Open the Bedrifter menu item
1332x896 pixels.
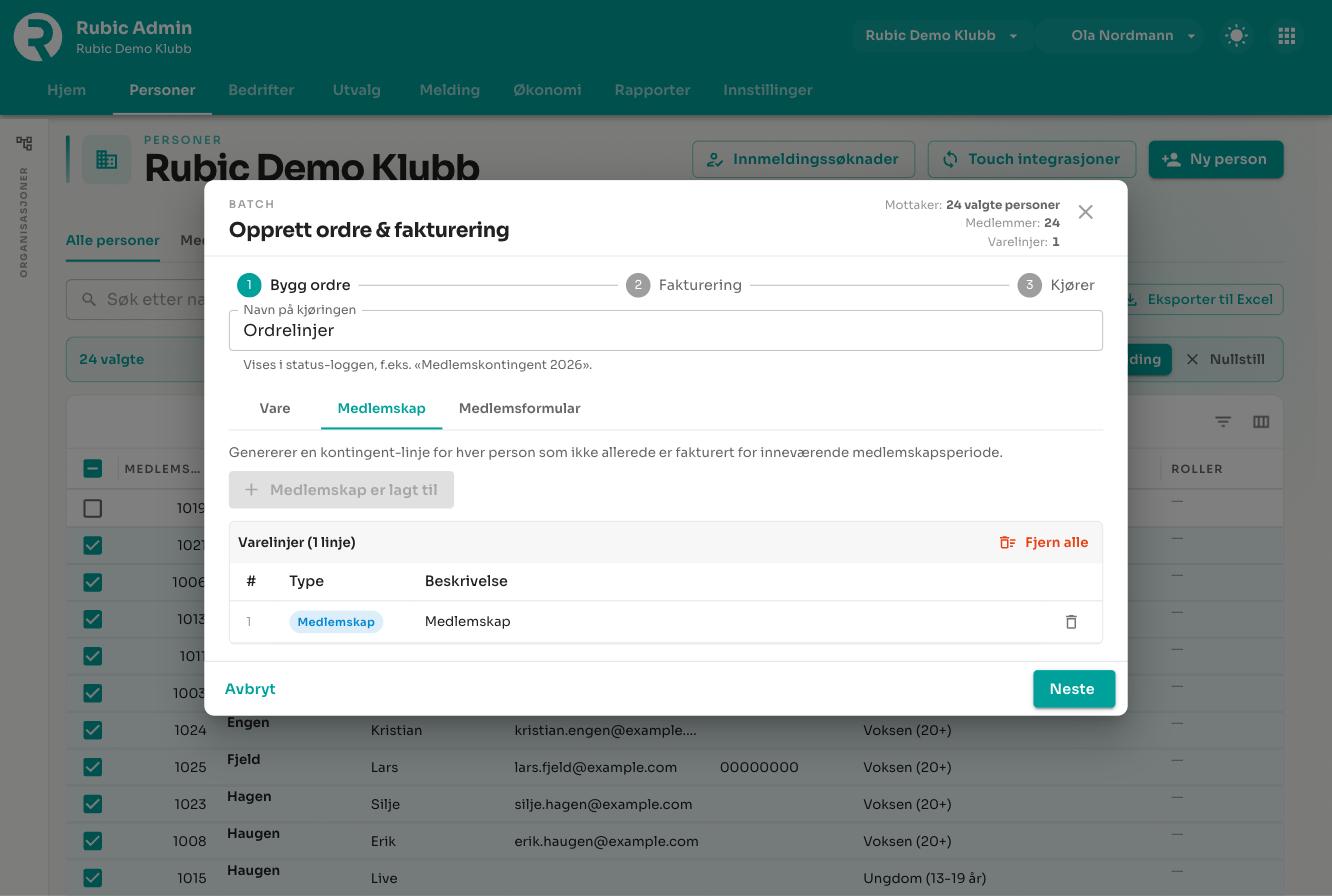pyautogui.click(x=261, y=90)
